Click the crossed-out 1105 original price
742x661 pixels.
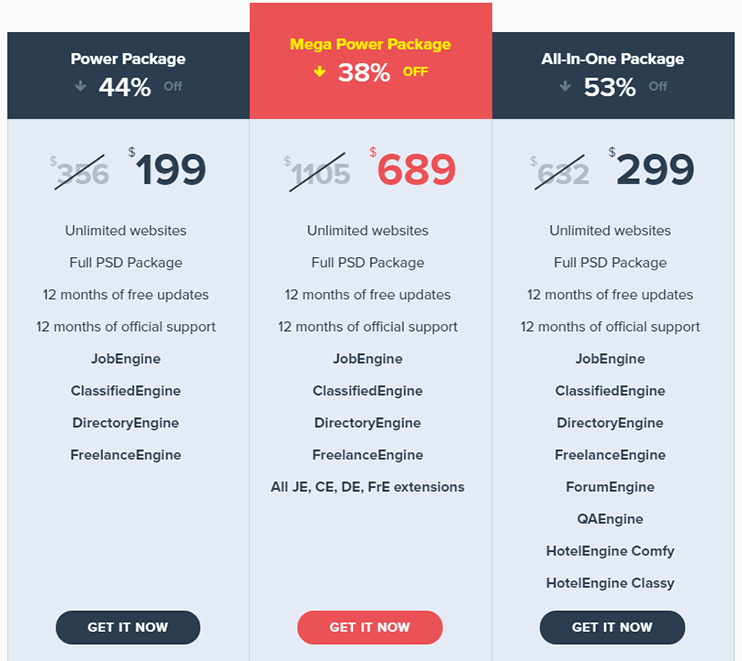click(318, 173)
